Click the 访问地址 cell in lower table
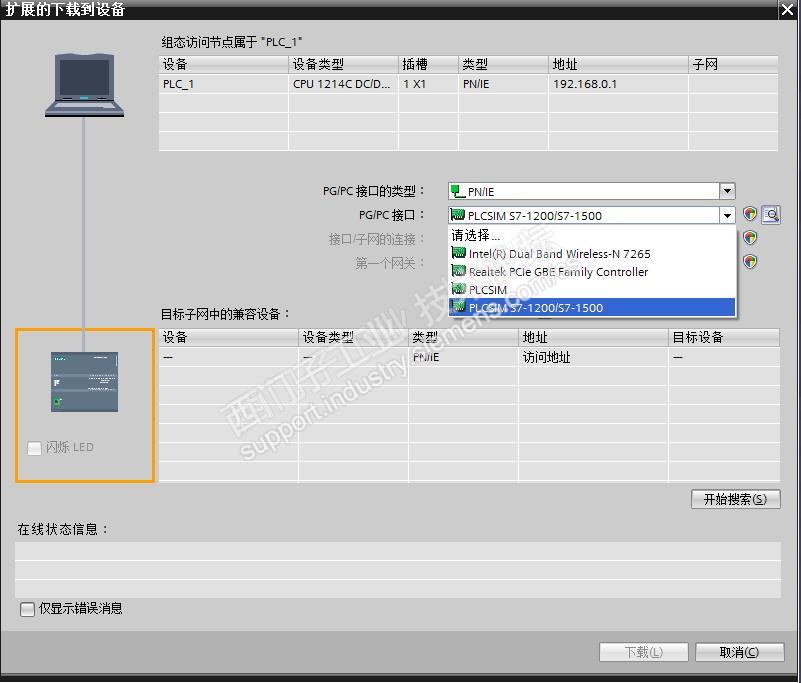Image resolution: width=801 pixels, height=683 pixels. [593, 357]
